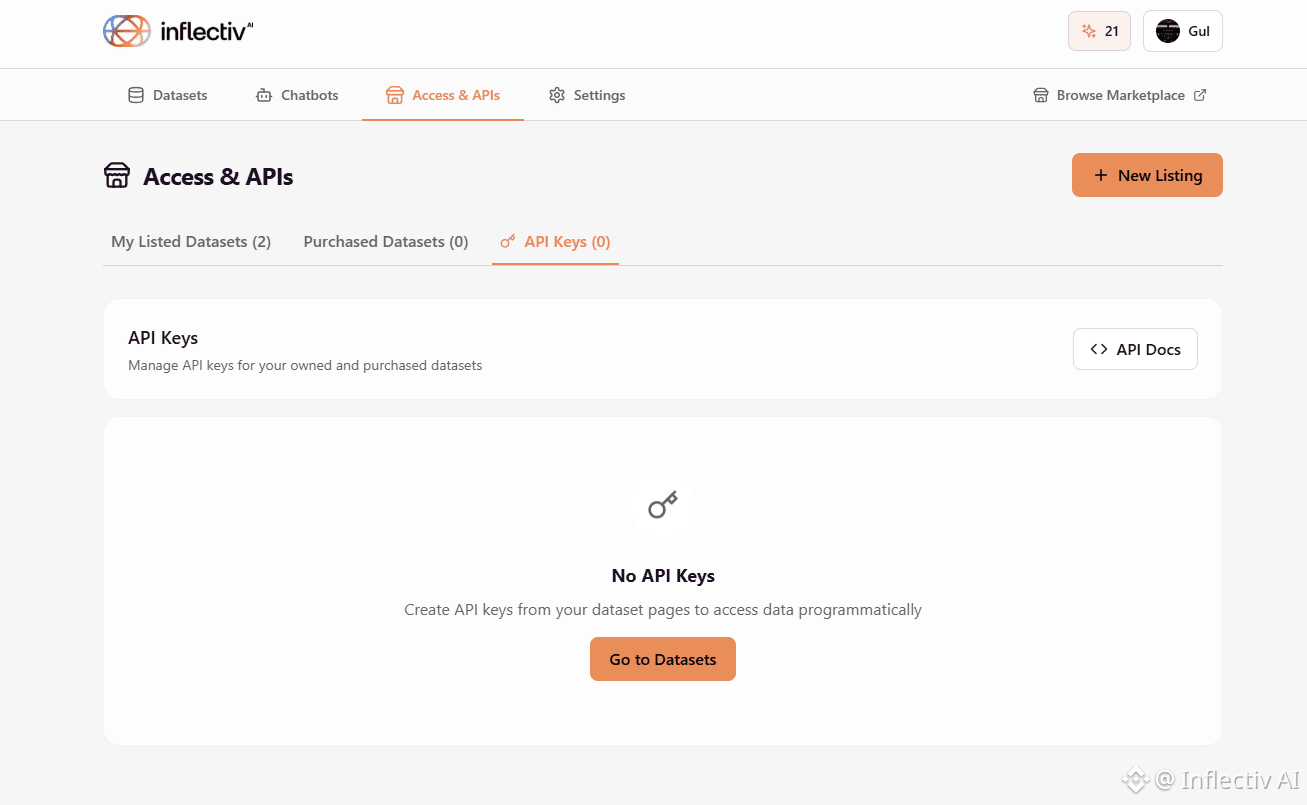This screenshot has height=805, width=1307.
Task: Click the Inflectiv logo icon
Action: pyautogui.click(x=126, y=31)
